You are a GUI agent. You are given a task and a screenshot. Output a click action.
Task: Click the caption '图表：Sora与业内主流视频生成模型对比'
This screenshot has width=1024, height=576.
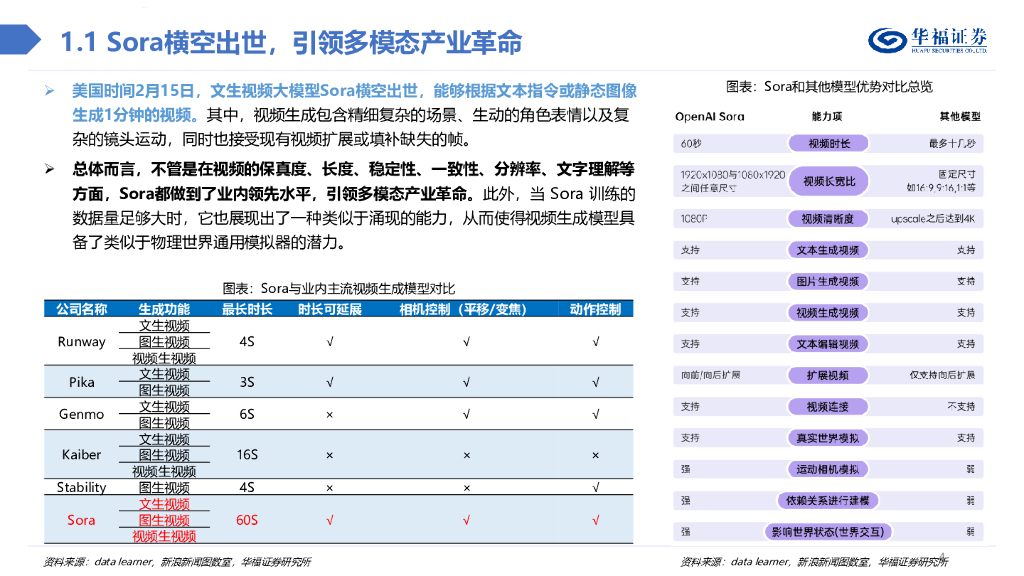point(338,288)
